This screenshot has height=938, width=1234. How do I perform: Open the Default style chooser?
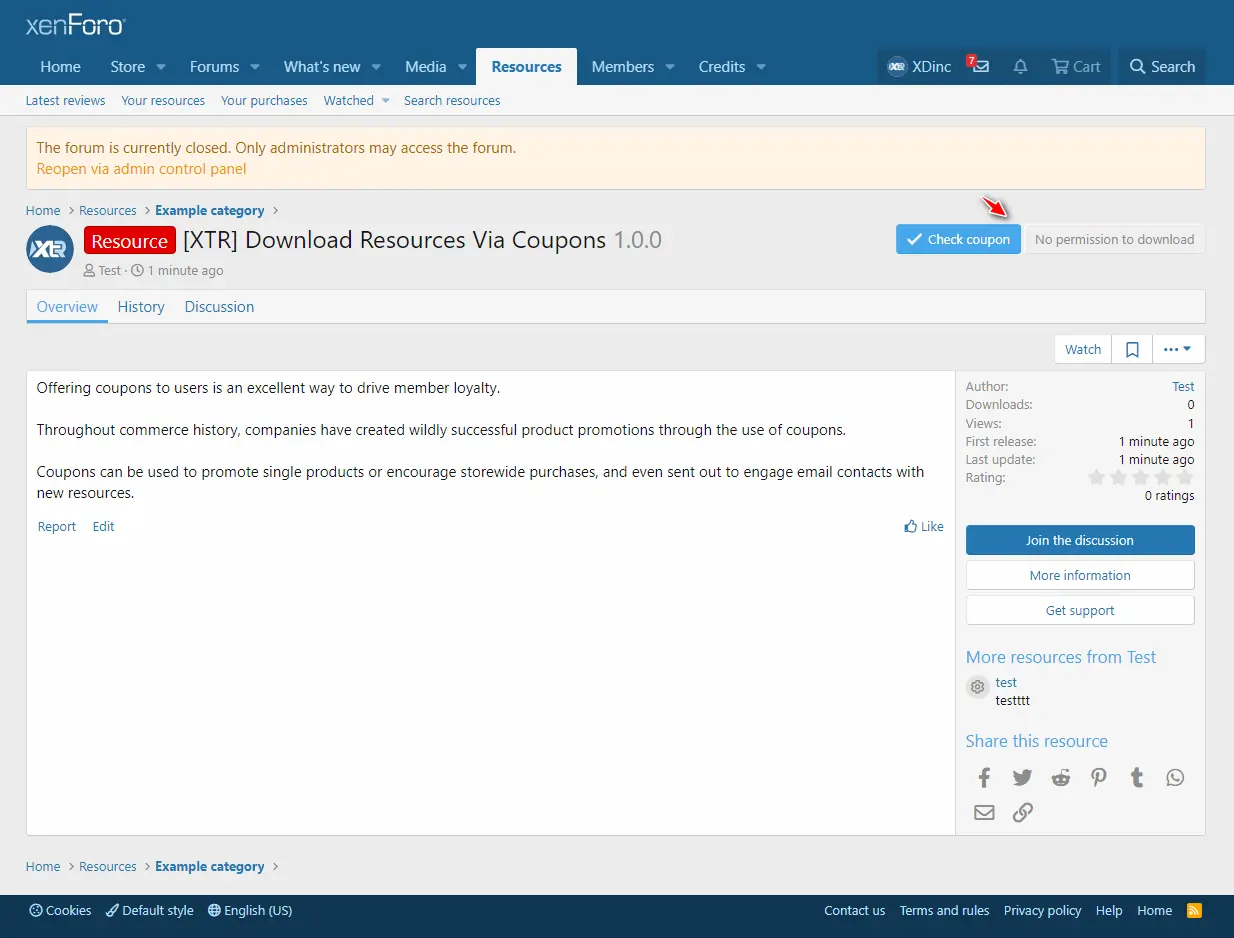(150, 910)
